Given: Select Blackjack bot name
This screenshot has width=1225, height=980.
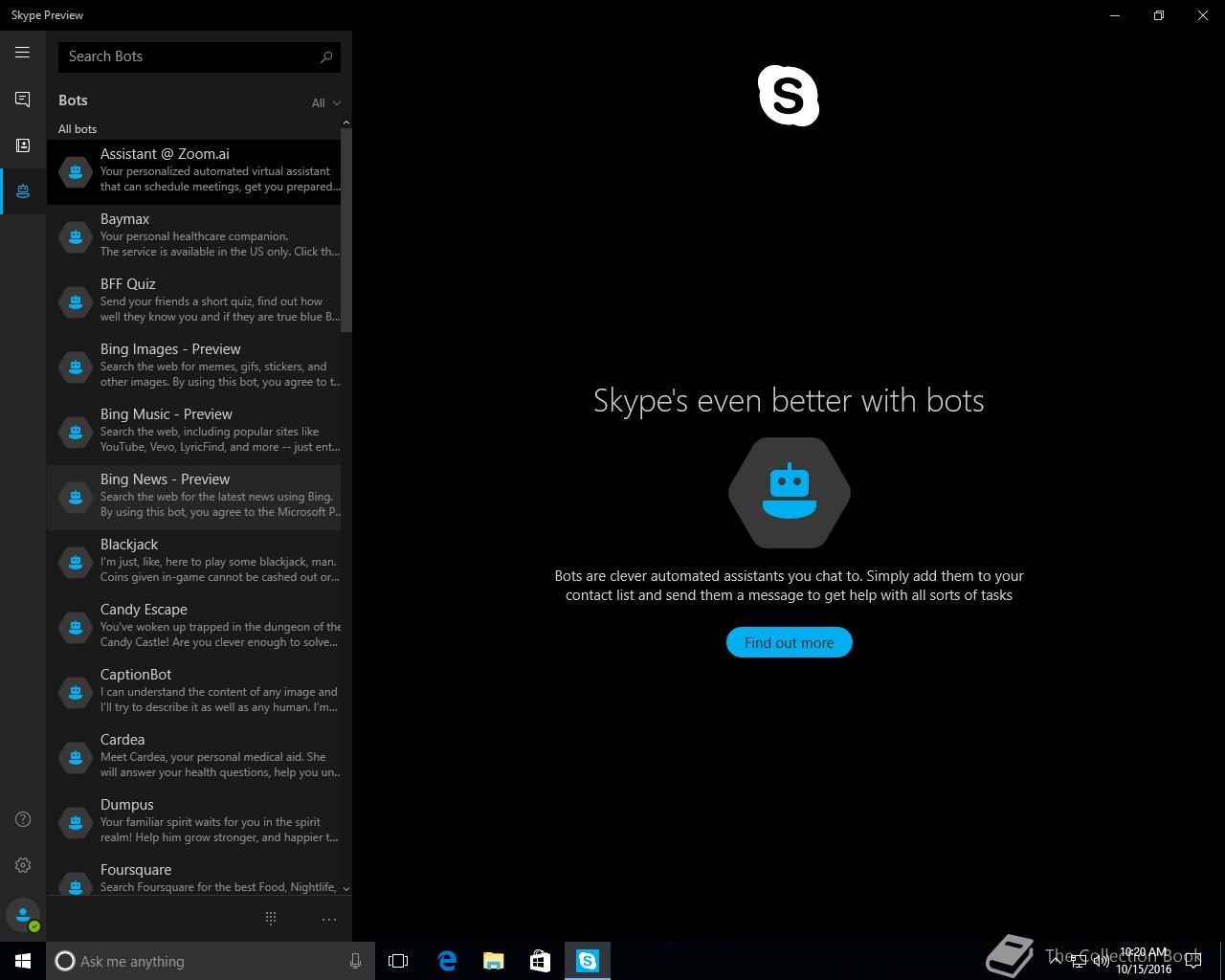Looking at the screenshot, I should tap(129, 545).
